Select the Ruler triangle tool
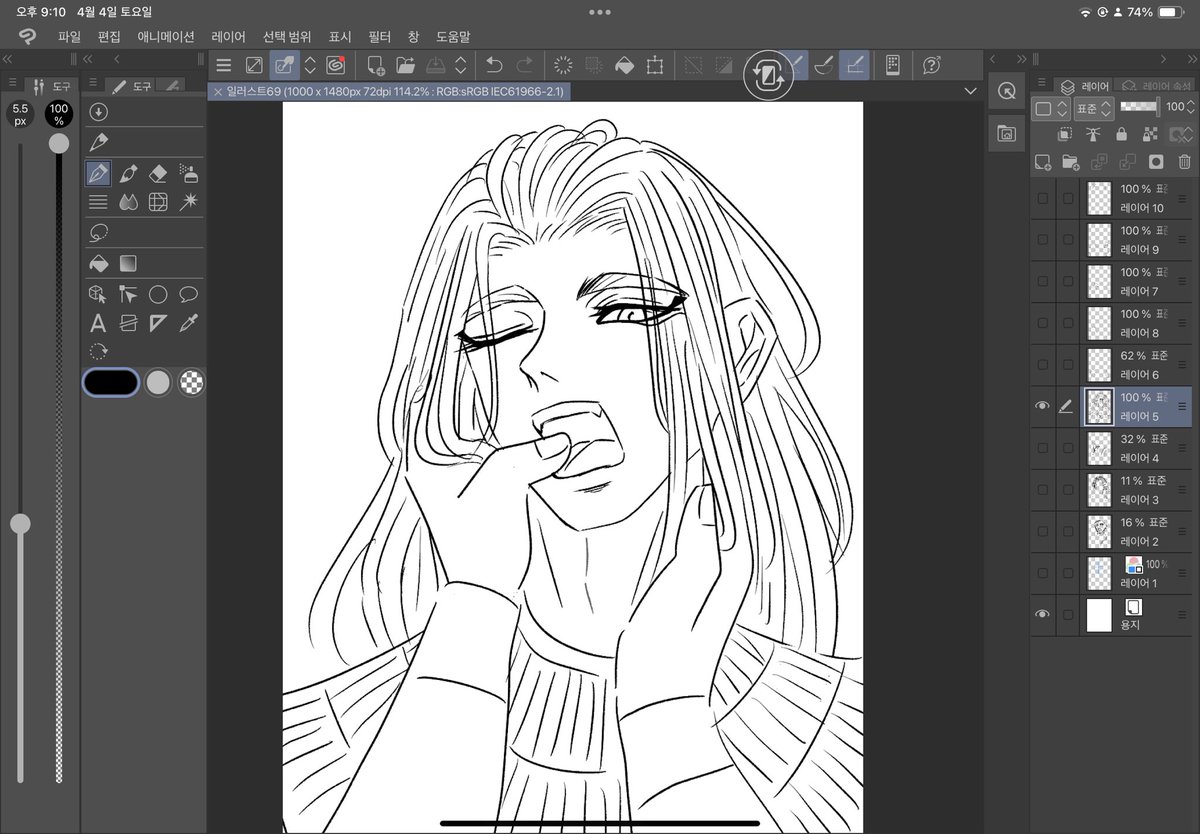Image resolution: width=1200 pixels, height=834 pixels. coord(158,323)
